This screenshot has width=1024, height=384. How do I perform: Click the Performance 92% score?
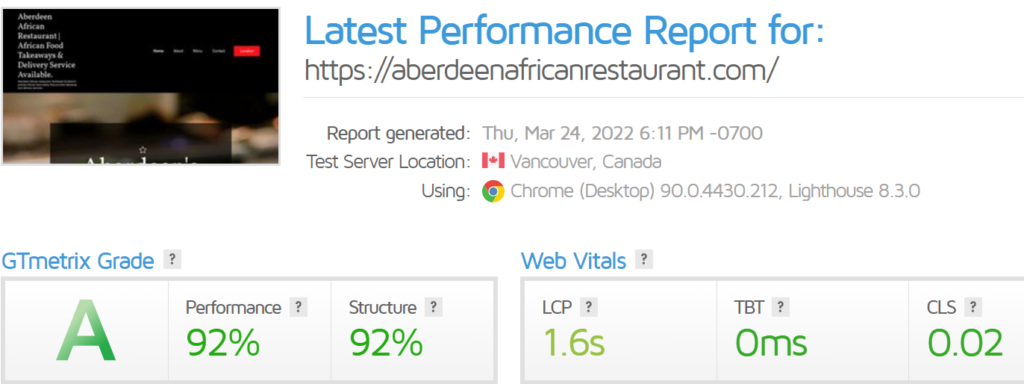223,343
